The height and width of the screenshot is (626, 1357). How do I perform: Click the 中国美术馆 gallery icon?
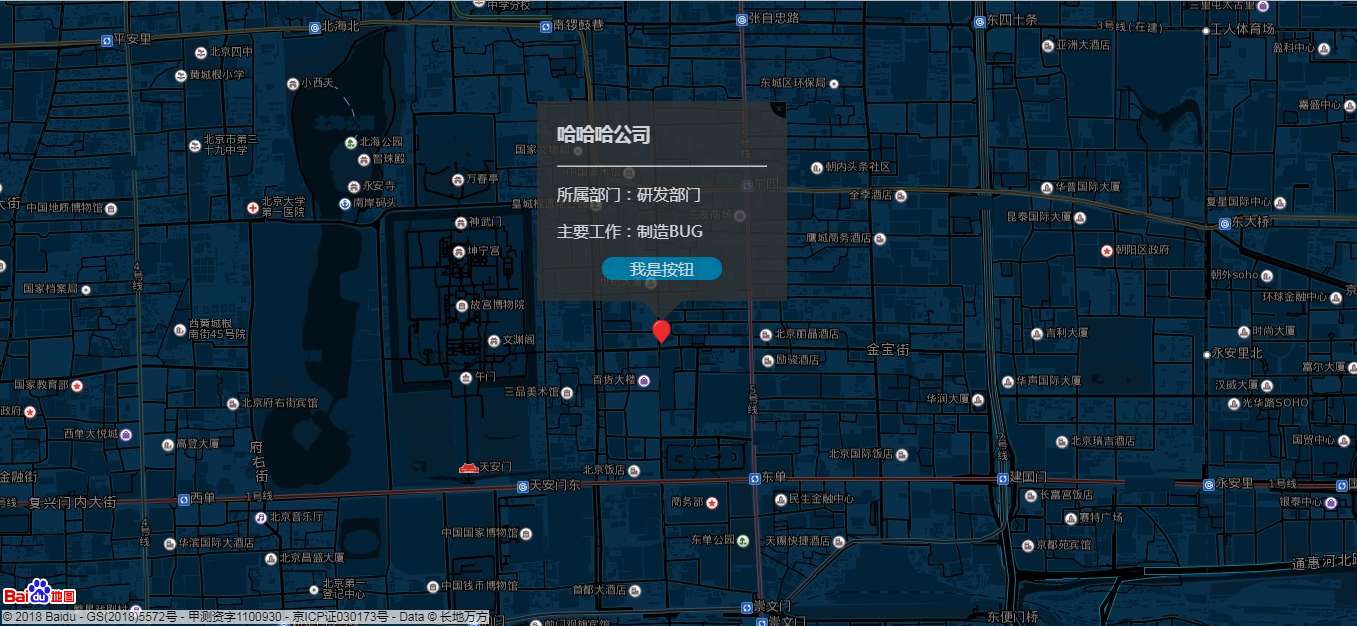pos(628,172)
